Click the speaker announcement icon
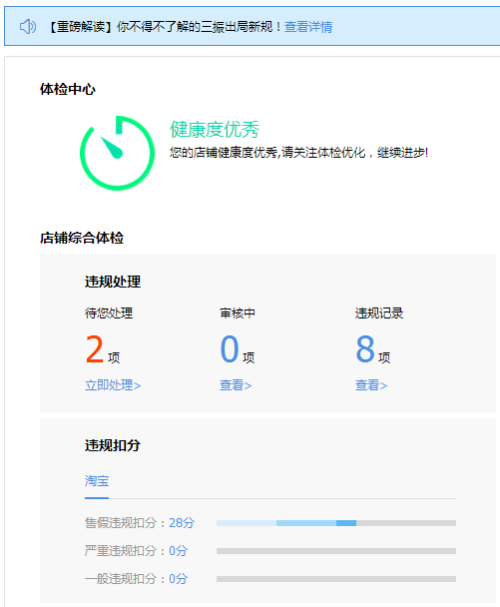Image resolution: width=500 pixels, height=607 pixels. (x=28, y=27)
